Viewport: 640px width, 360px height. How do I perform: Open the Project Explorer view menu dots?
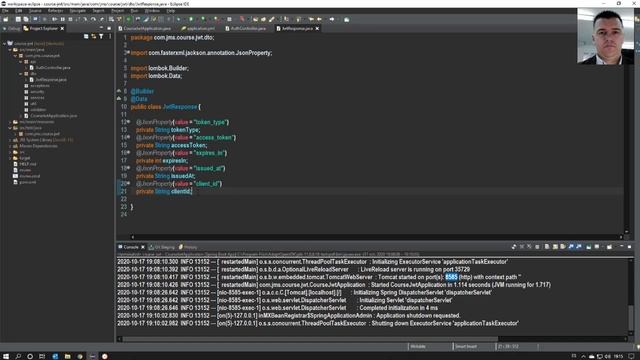[x=109, y=36]
